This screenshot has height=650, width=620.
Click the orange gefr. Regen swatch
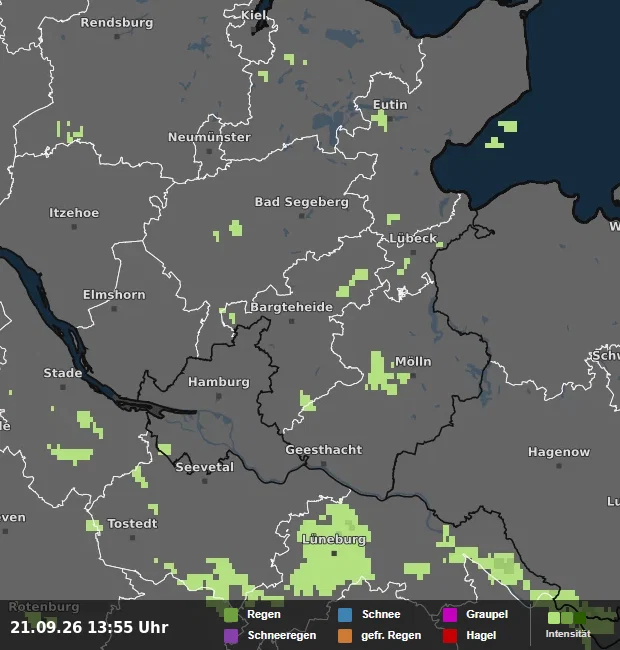345,636
